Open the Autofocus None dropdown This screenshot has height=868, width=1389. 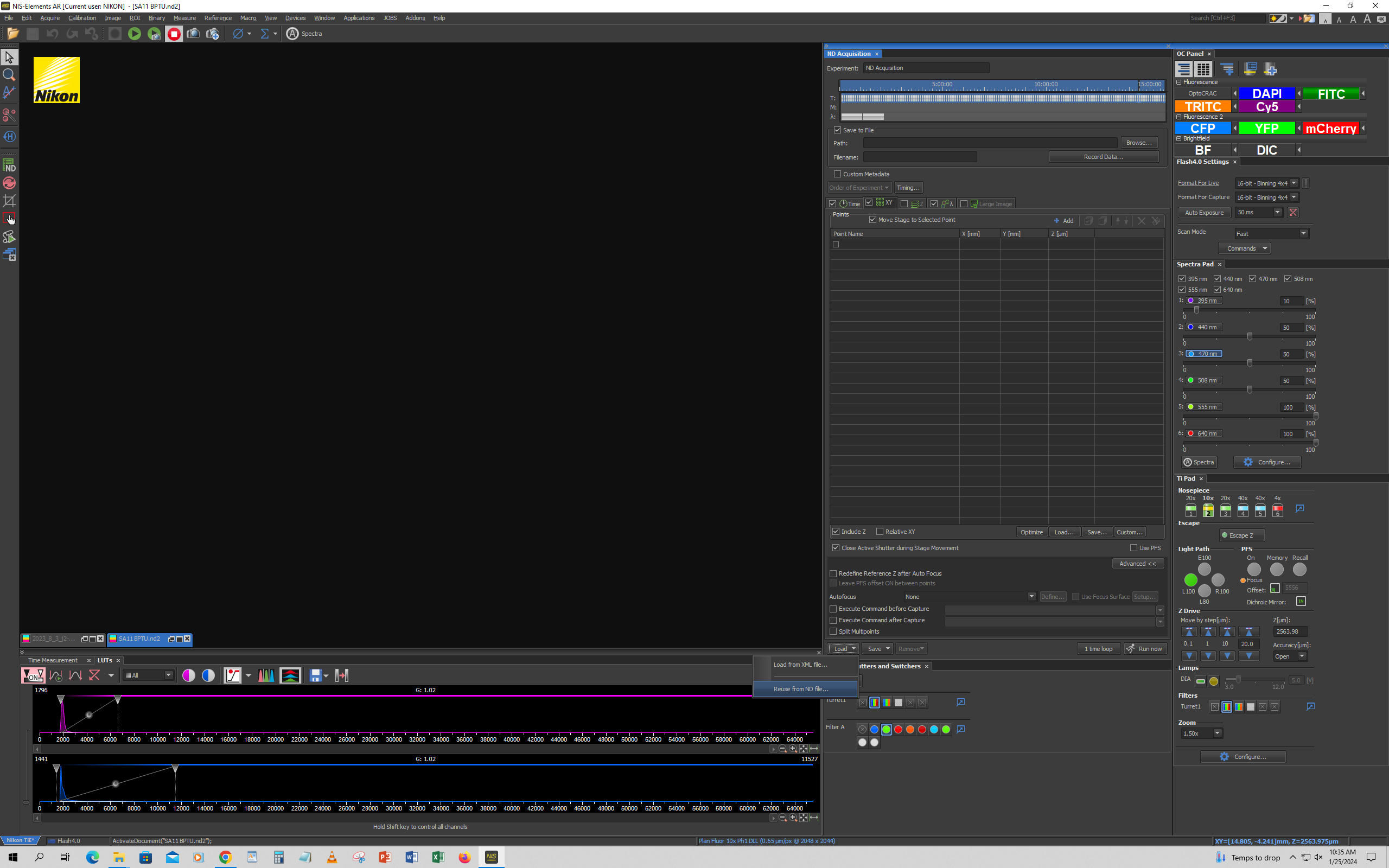(1031, 596)
